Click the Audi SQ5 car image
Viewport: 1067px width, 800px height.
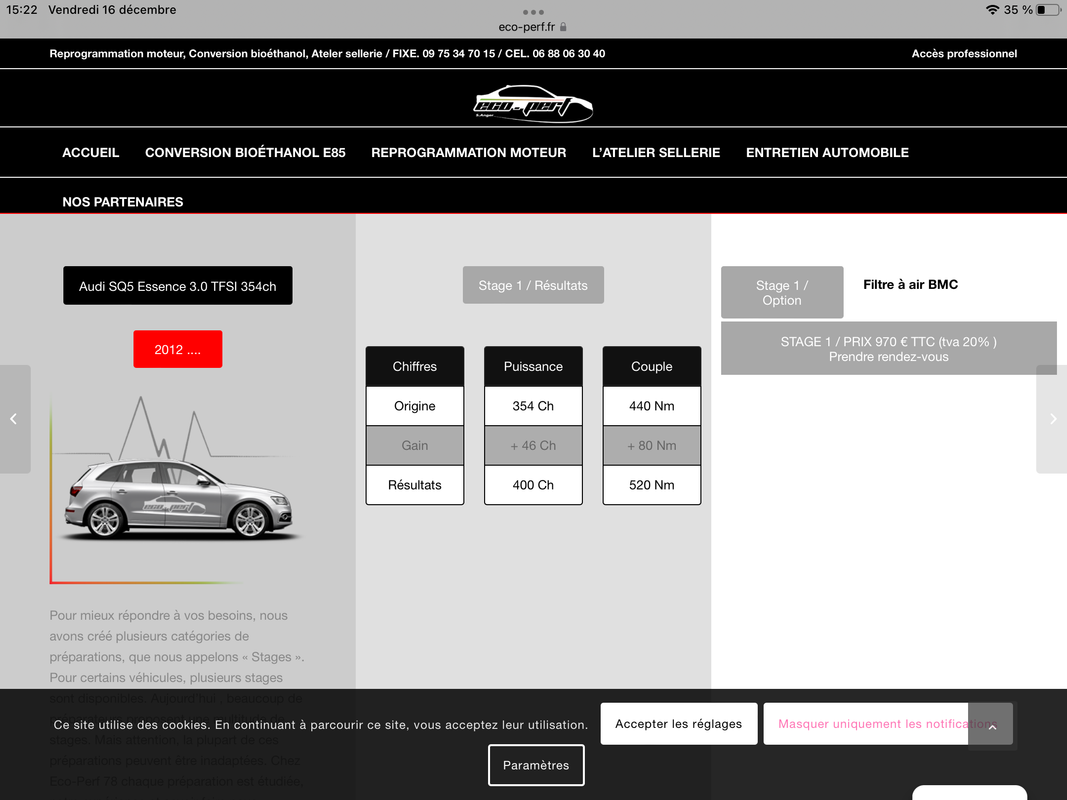[x=180, y=500]
